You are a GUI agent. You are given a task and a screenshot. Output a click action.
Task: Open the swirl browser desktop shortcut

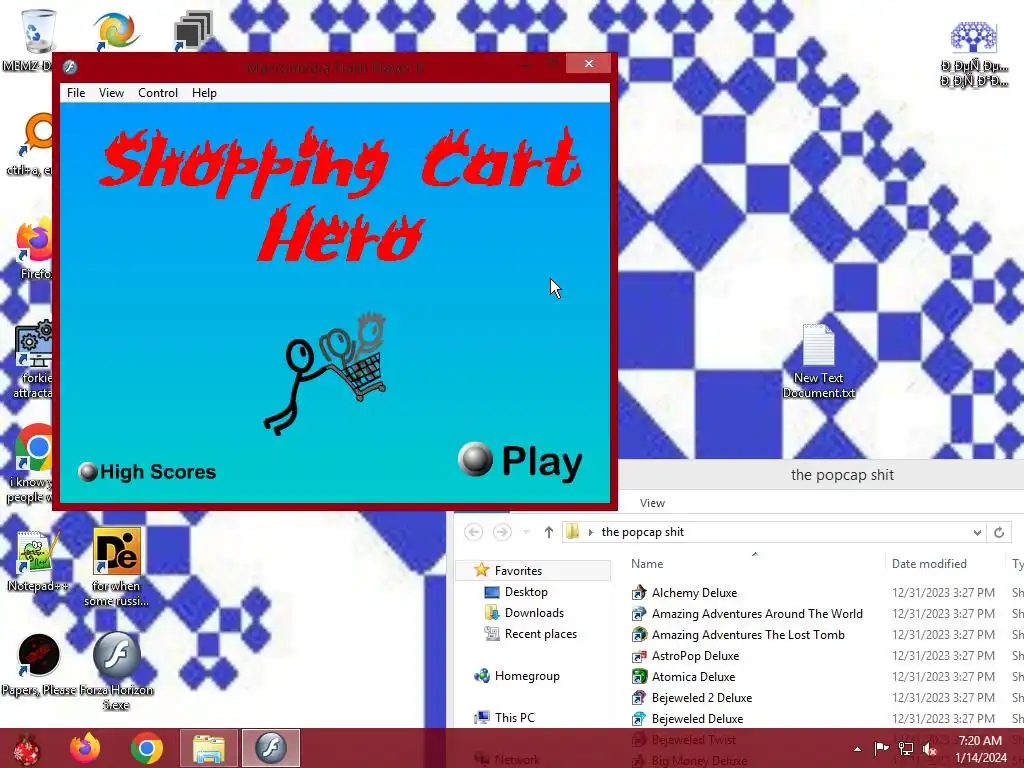[x=115, y=30]
